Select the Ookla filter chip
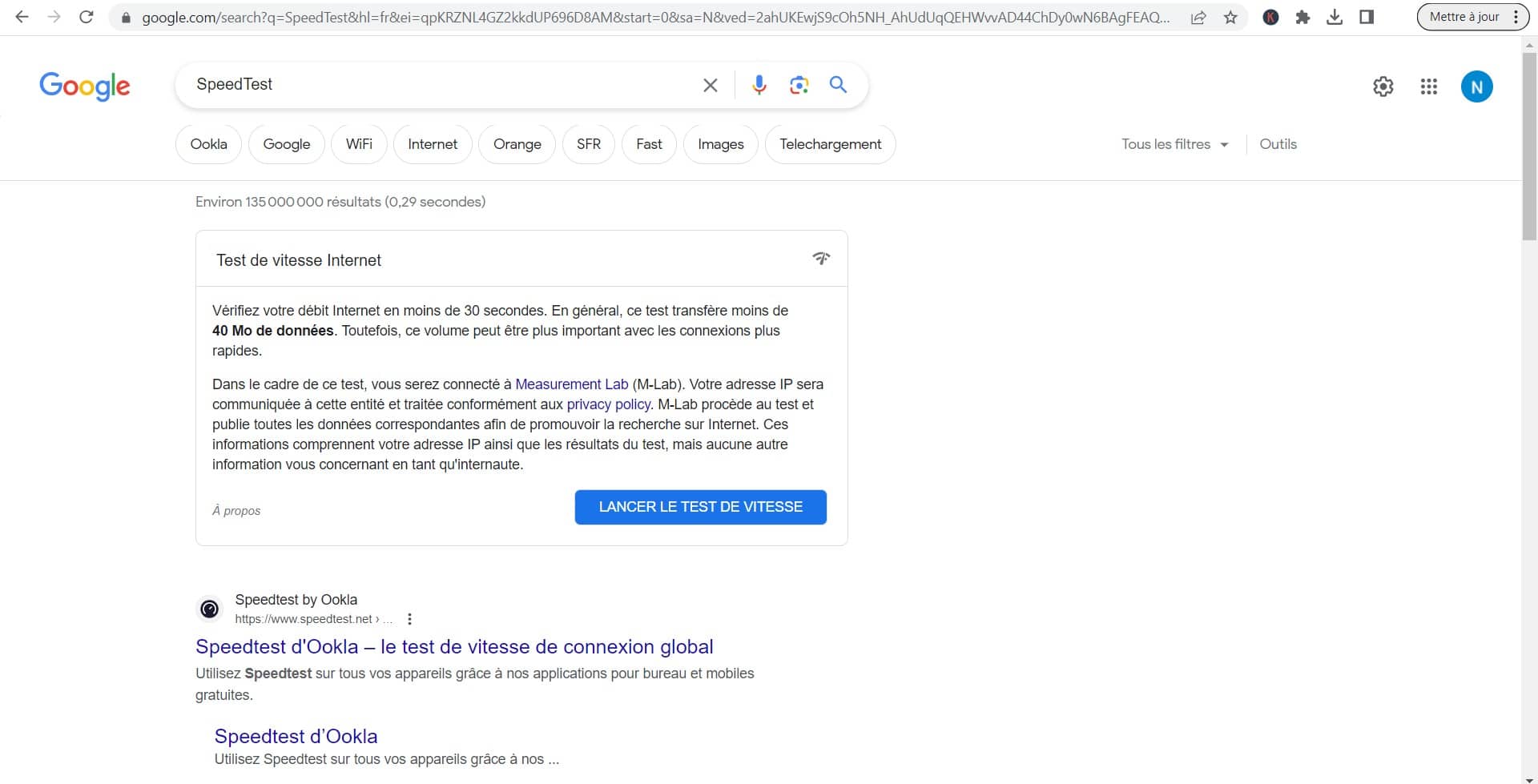The width and height of the screenshot is (1538, 784). tap(208, 144)
